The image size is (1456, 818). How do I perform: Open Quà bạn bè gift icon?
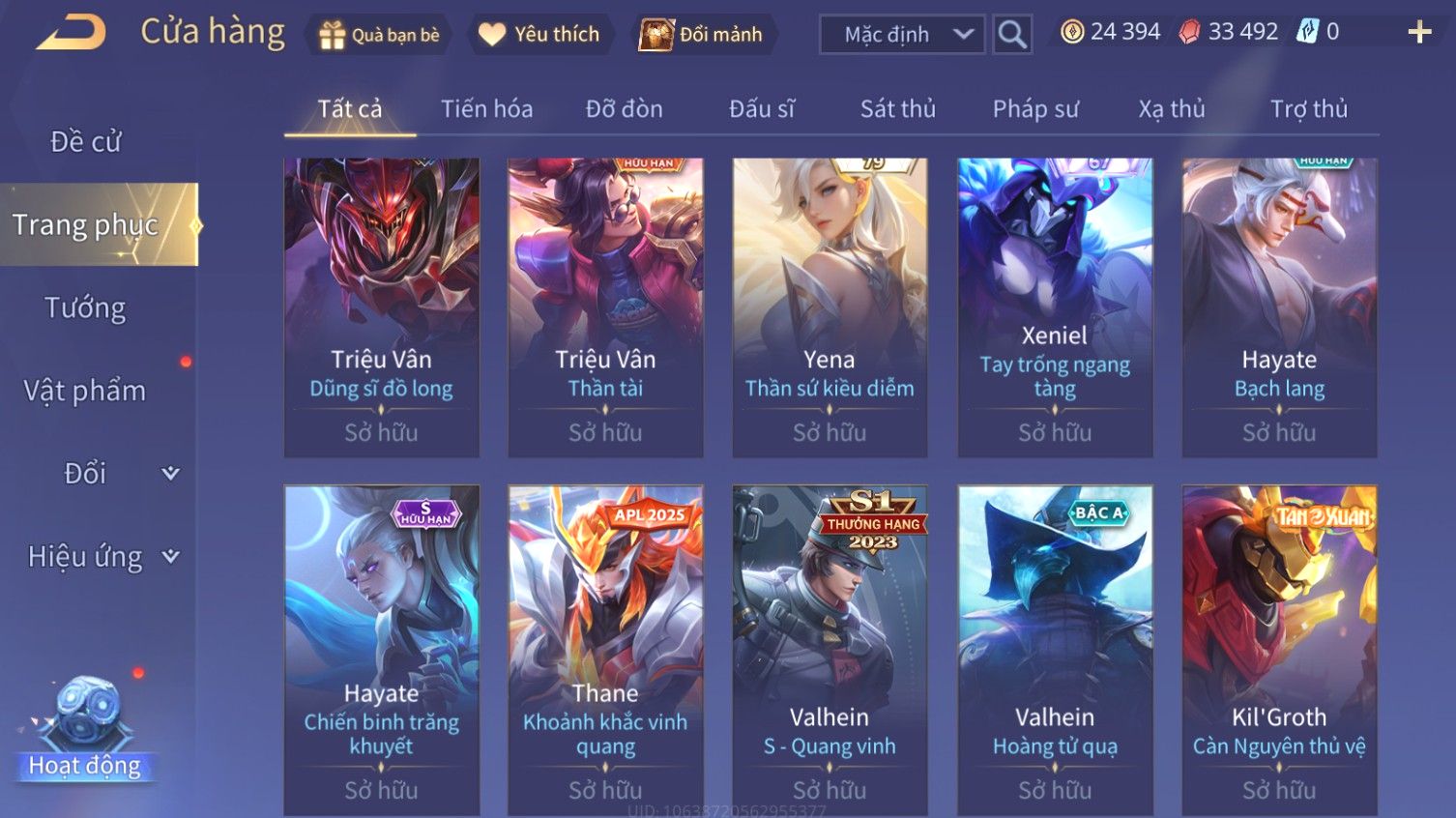coord(332,35)
